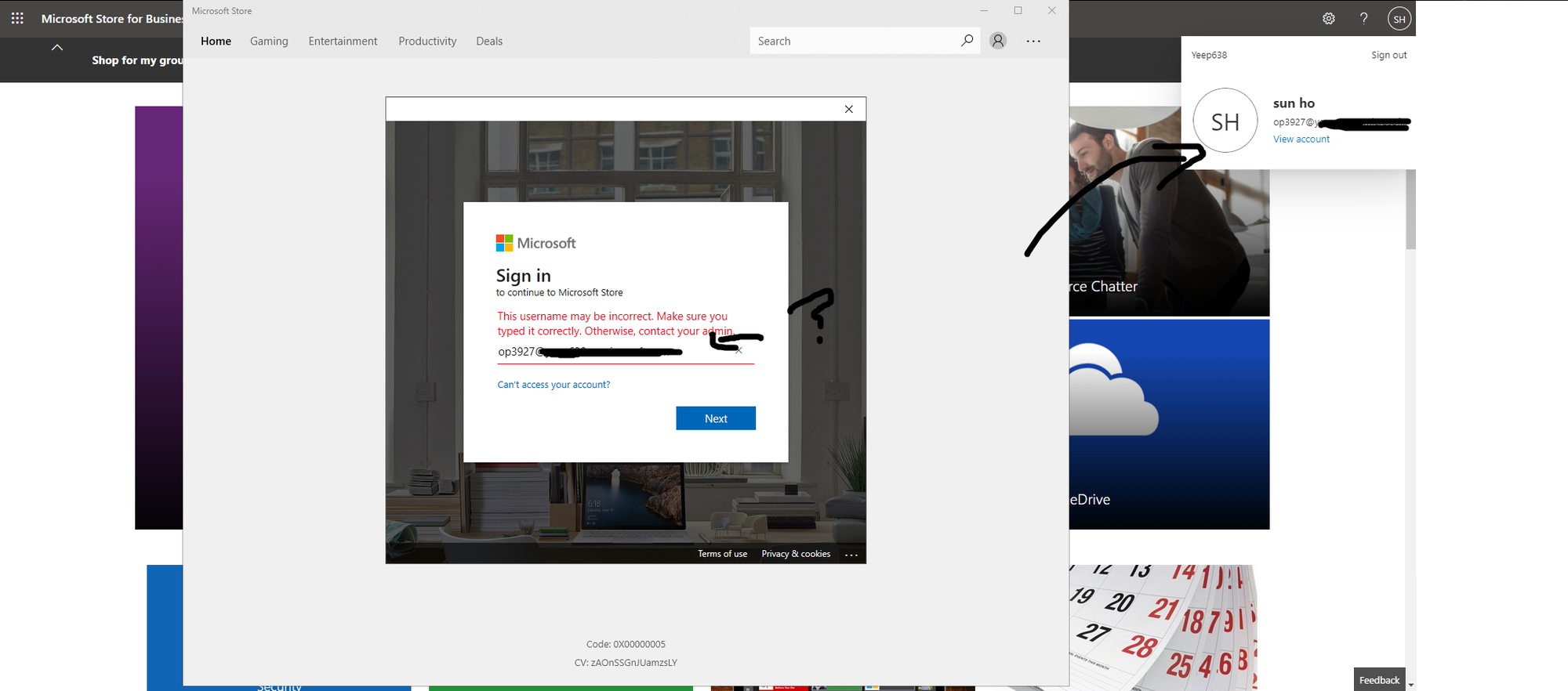This screenshot has width=1568, height=691.
Task: Open the ellipsis options beside Privacy & cookies
Action: (x=851, y=555)
